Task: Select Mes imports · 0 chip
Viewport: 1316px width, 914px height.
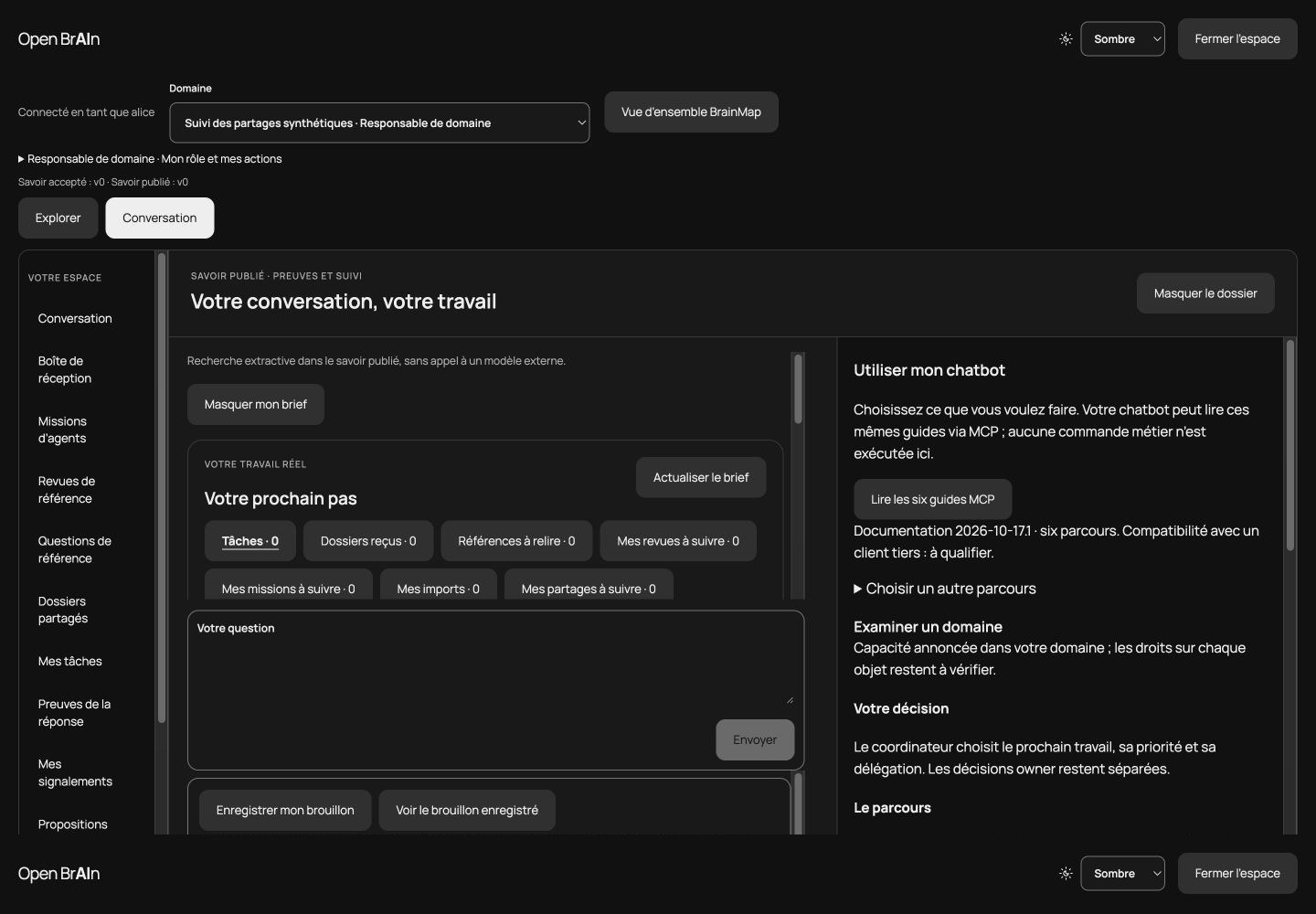Action: pos(439,585)
